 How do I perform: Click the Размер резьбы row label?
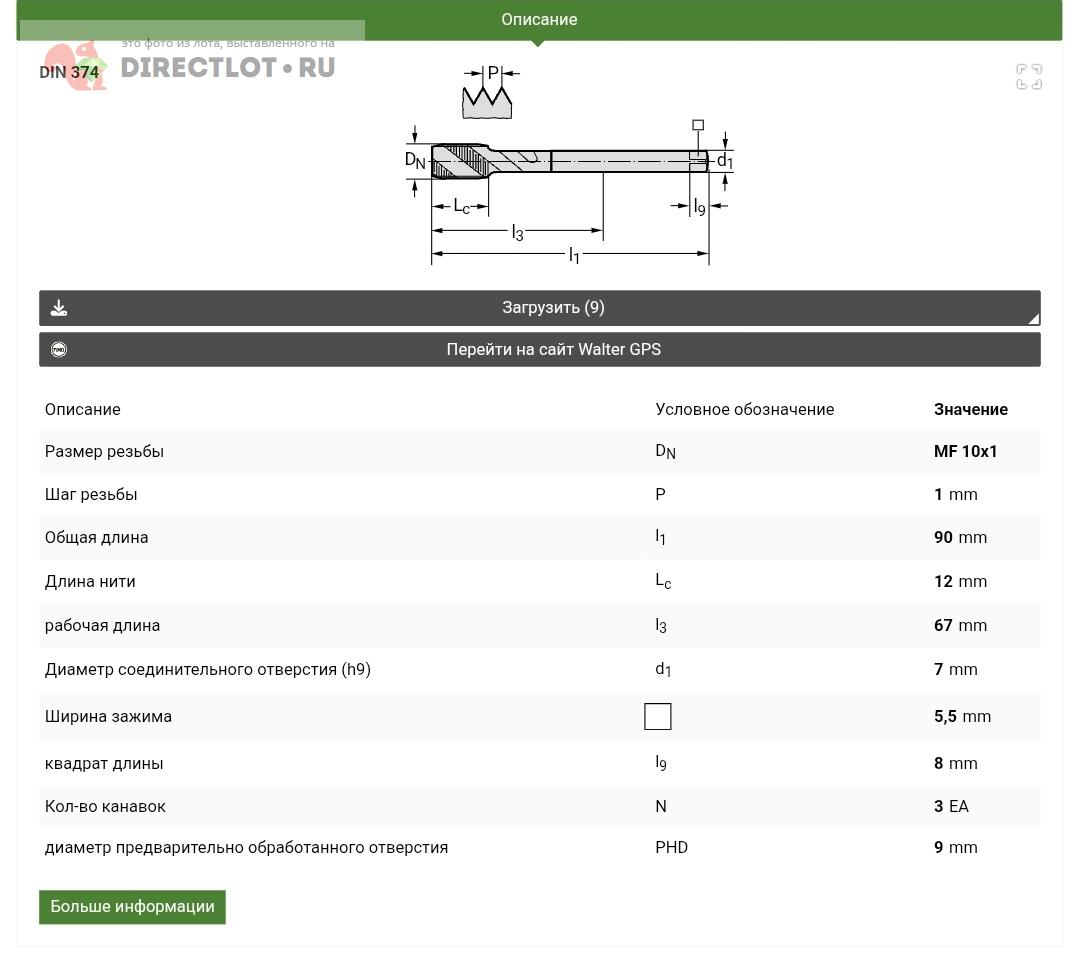pos(104,451)
